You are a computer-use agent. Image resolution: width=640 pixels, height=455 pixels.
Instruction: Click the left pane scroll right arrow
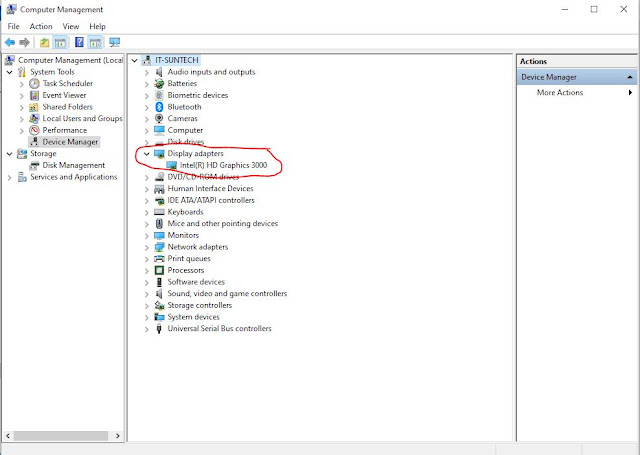[x=118, y=436]
